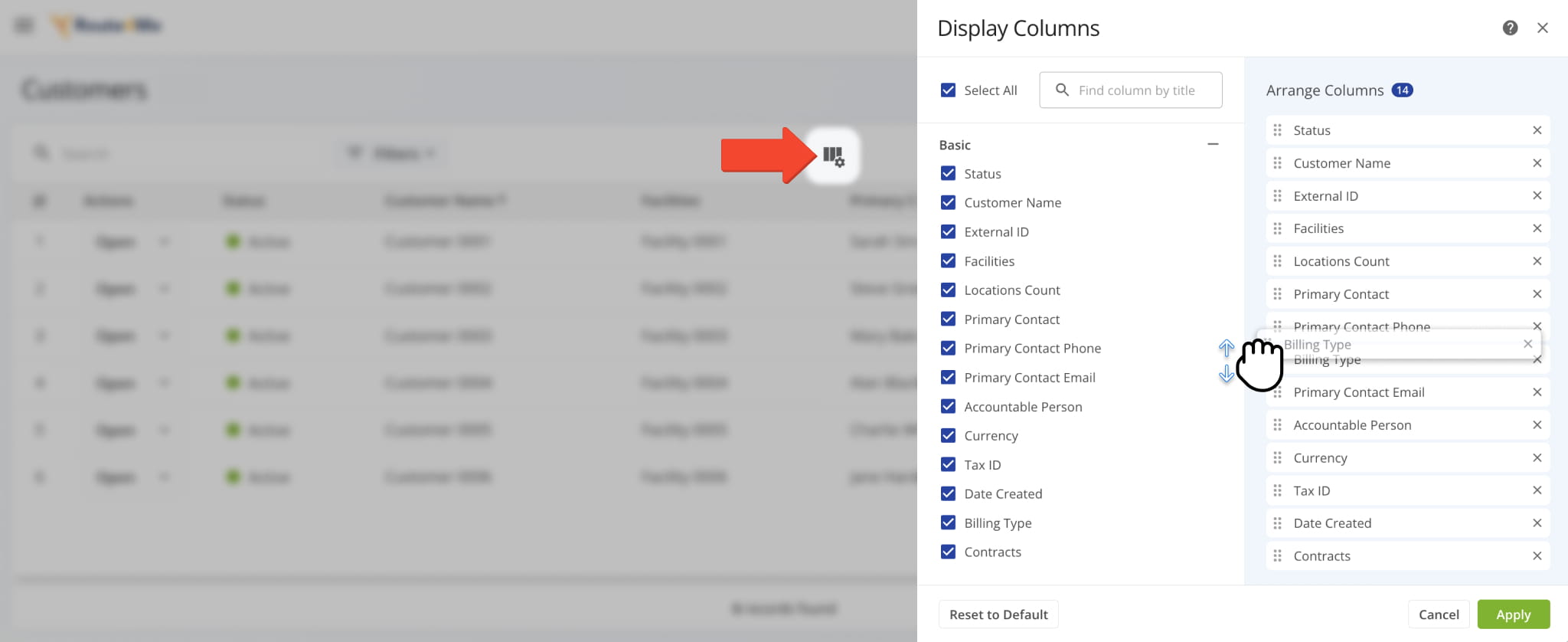Grab the drag handle for Contracts column
This screenshot has width=1568, height=642.
tap(1277, 556)
